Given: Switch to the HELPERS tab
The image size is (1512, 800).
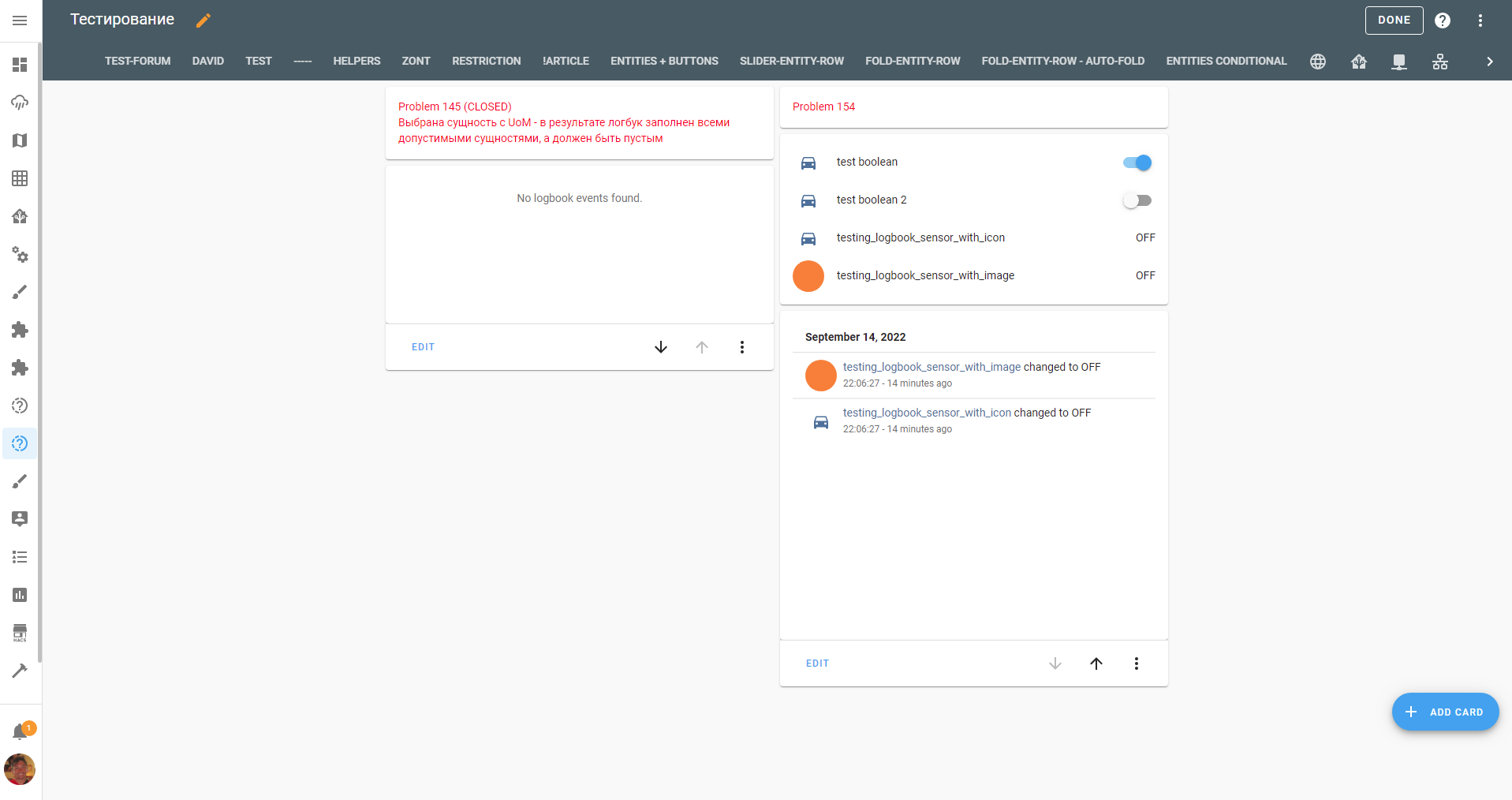Looking at the screenshot, I should [357, 62].
